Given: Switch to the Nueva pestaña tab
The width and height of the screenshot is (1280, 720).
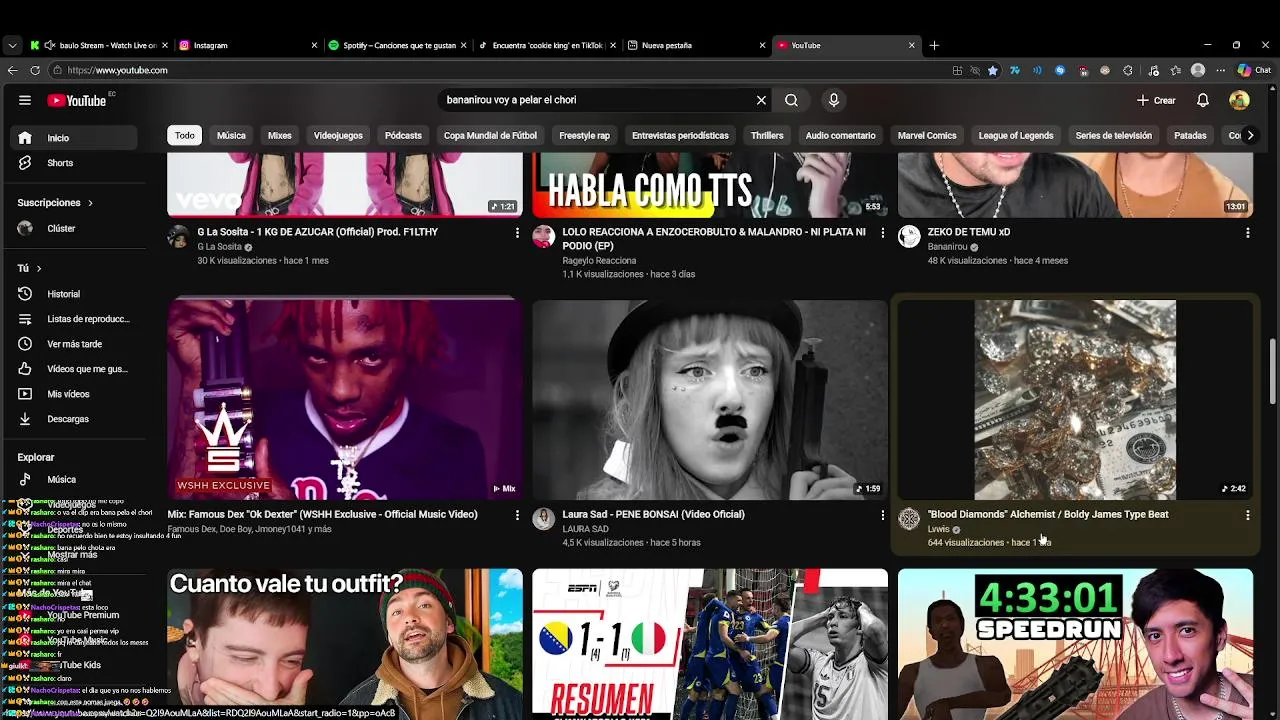Looking at the screenshot, I should [695, 45].
